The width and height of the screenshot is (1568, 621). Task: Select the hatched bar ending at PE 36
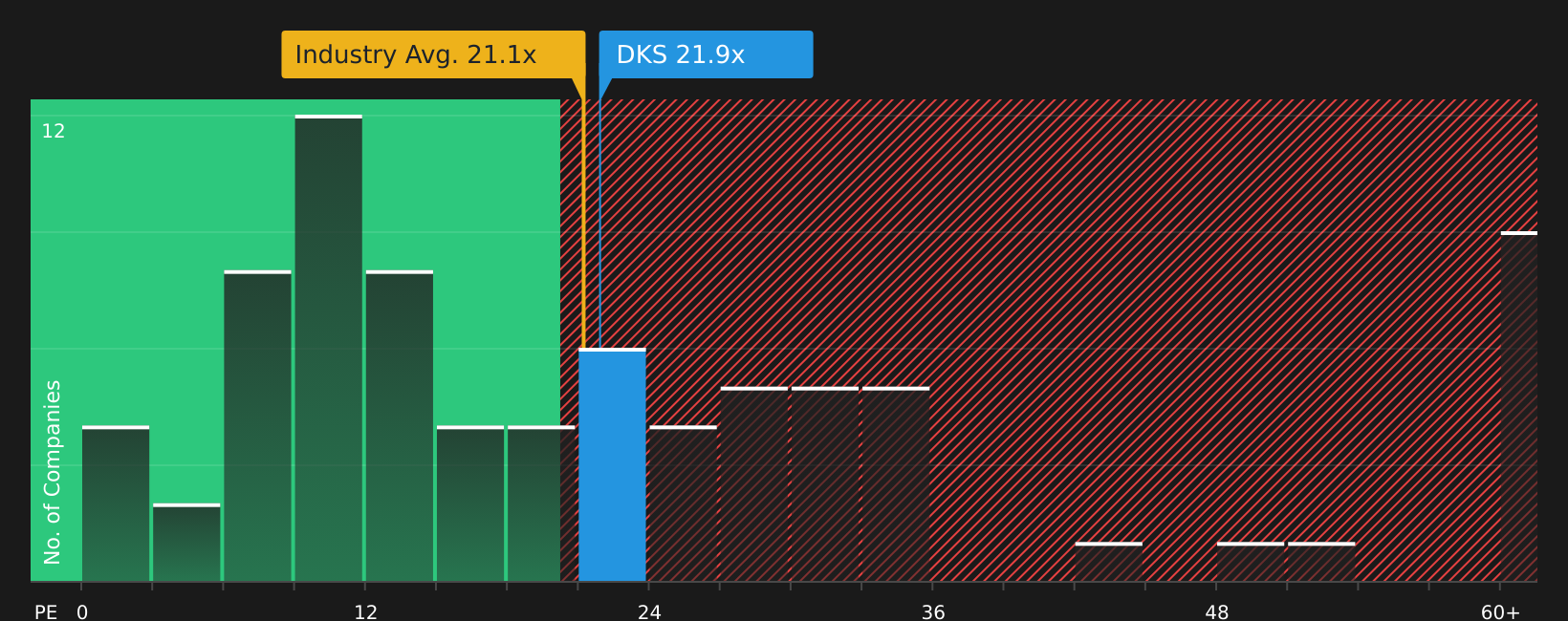point(896,483)
